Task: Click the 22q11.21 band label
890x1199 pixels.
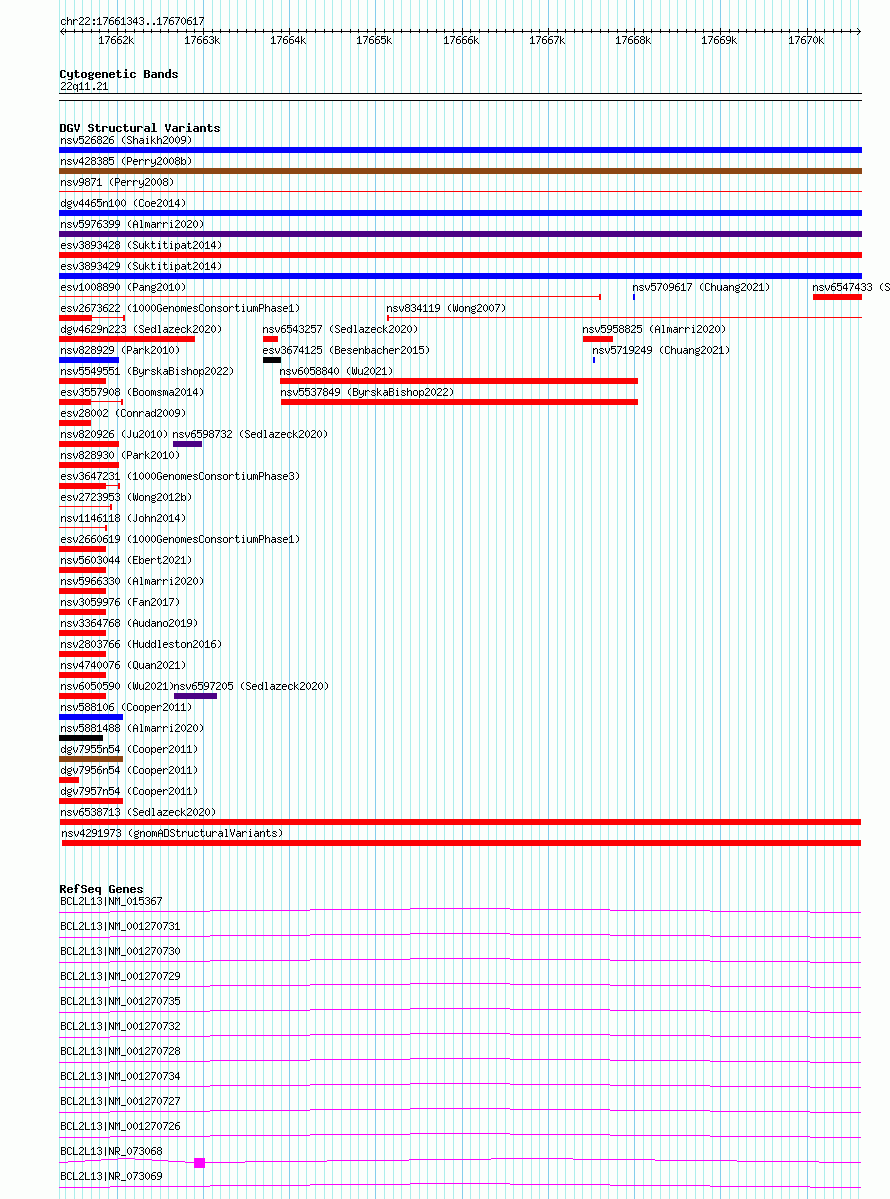Action: coord(84,86)
